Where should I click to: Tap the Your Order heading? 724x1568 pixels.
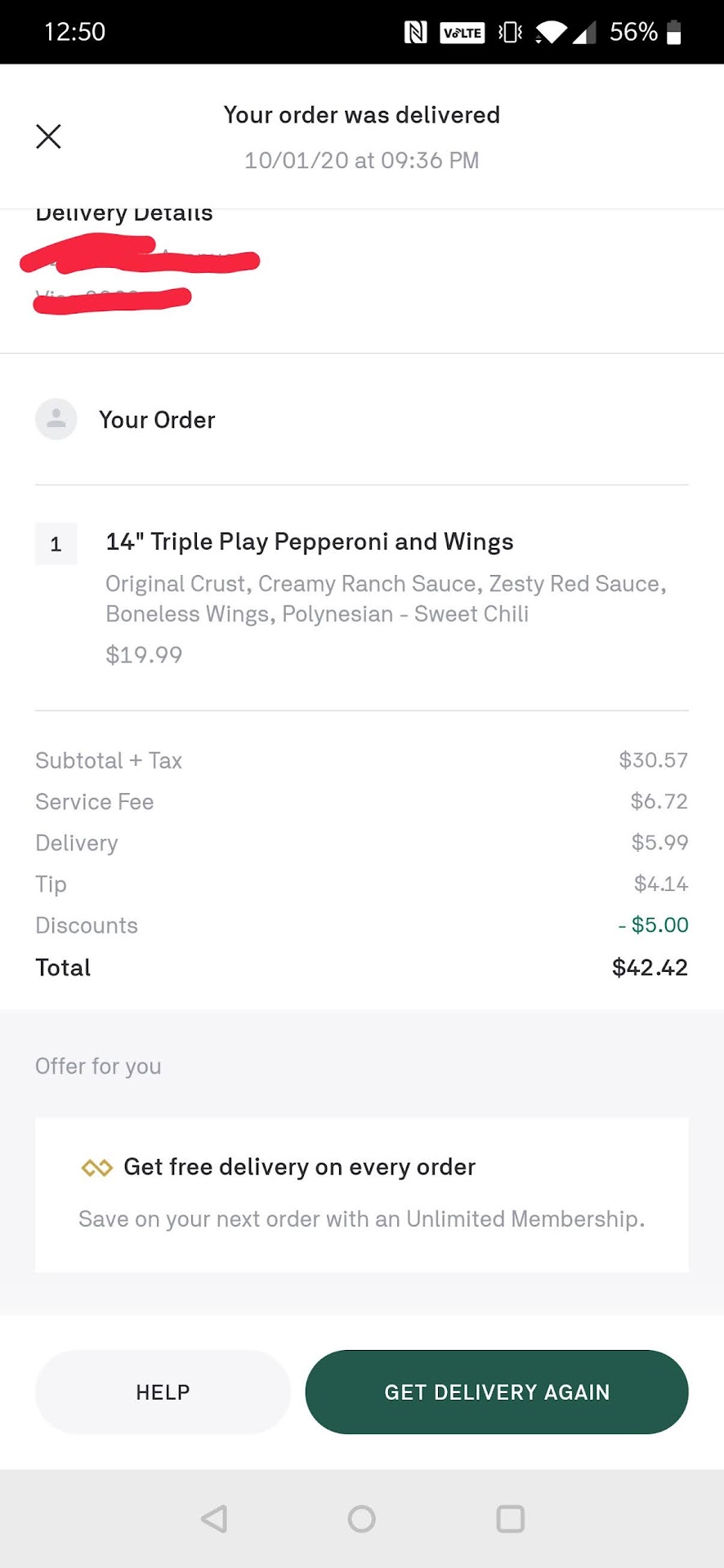157,420
